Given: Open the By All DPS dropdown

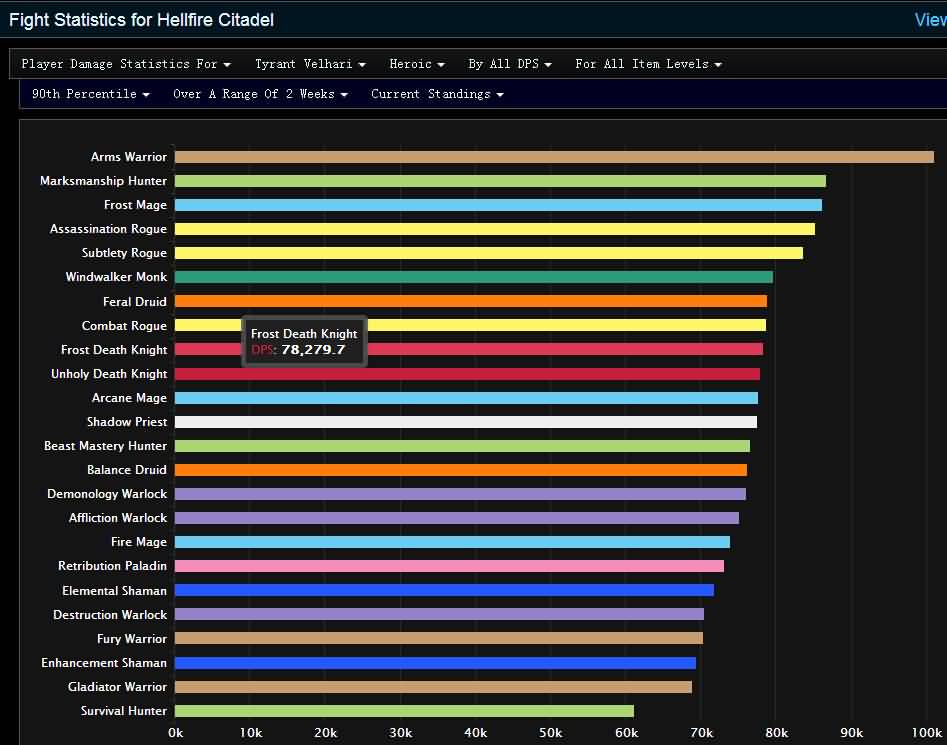Looking at the screenshot, I should pyautogui.click(x=510, y=64).
